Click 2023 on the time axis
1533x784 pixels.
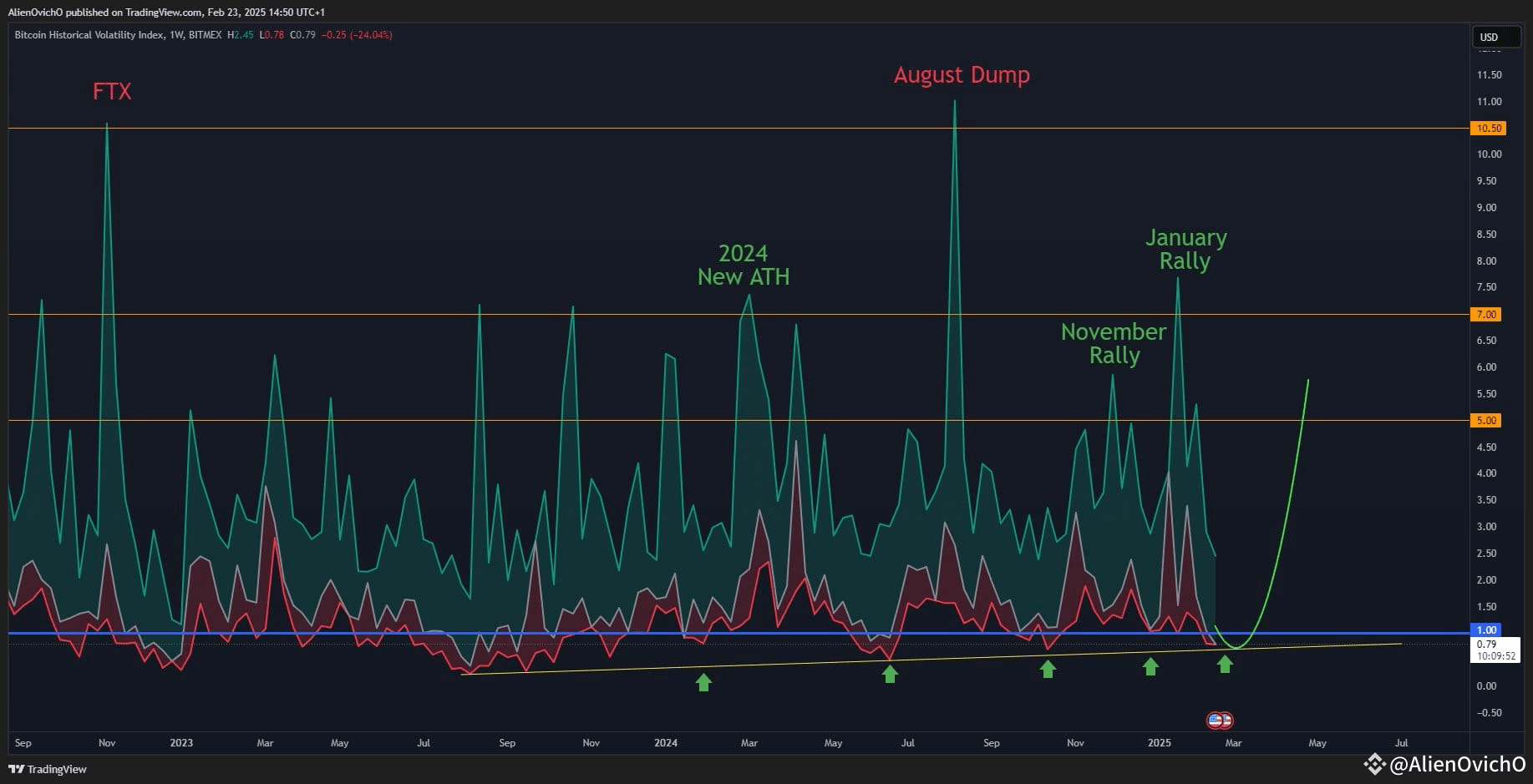[x=181, y=742]
